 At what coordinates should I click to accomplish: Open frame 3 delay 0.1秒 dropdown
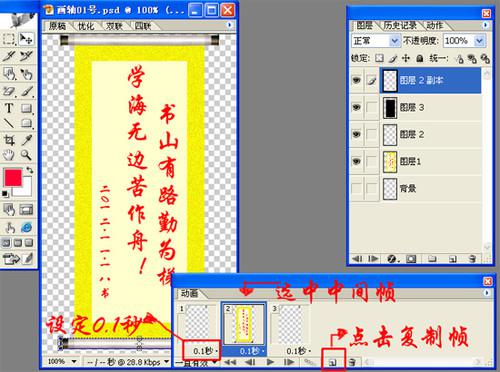[298, 351]
